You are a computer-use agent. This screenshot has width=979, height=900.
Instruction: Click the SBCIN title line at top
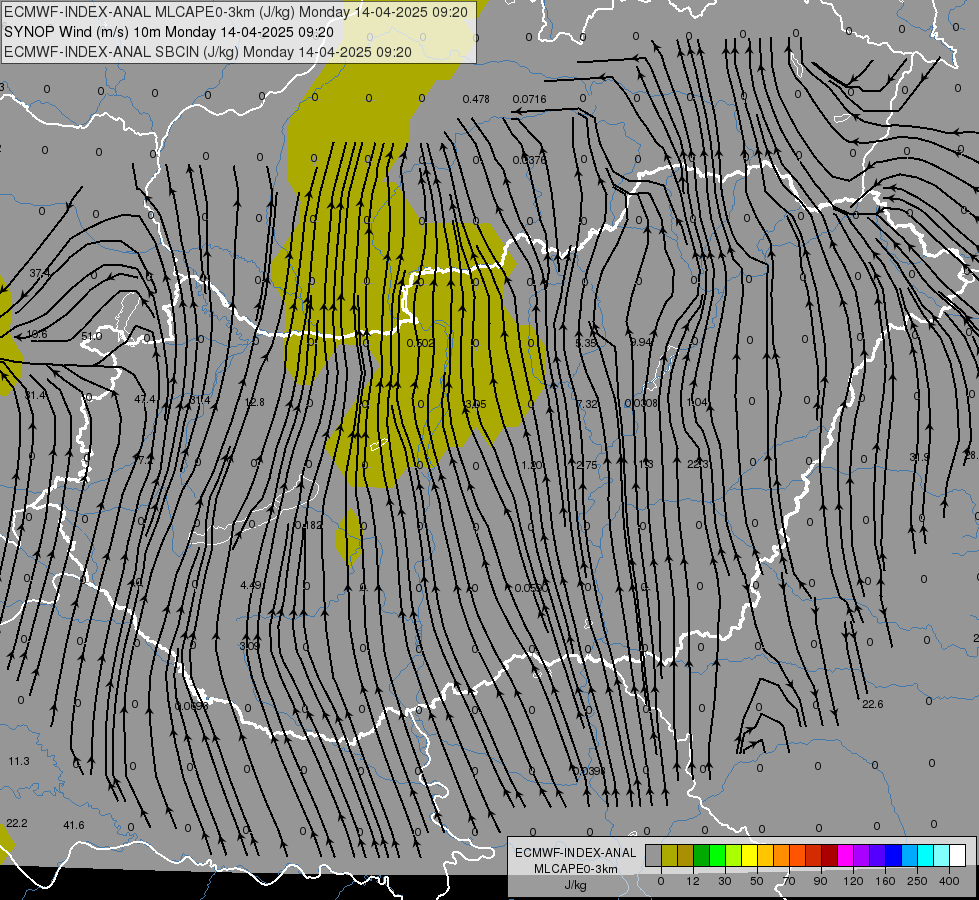tap(208, 52)
